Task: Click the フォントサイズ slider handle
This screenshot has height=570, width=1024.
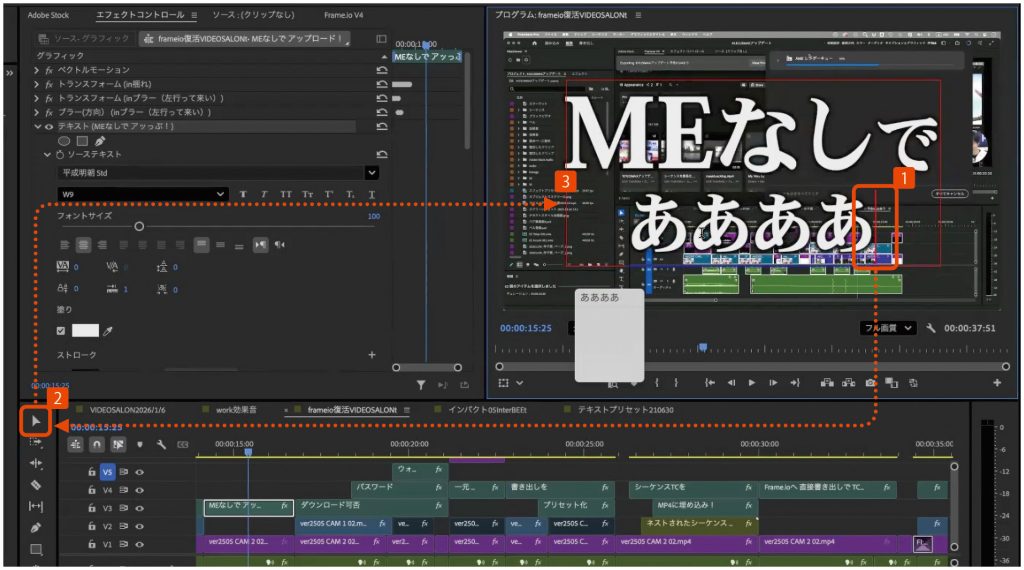Action: (139, 227)
